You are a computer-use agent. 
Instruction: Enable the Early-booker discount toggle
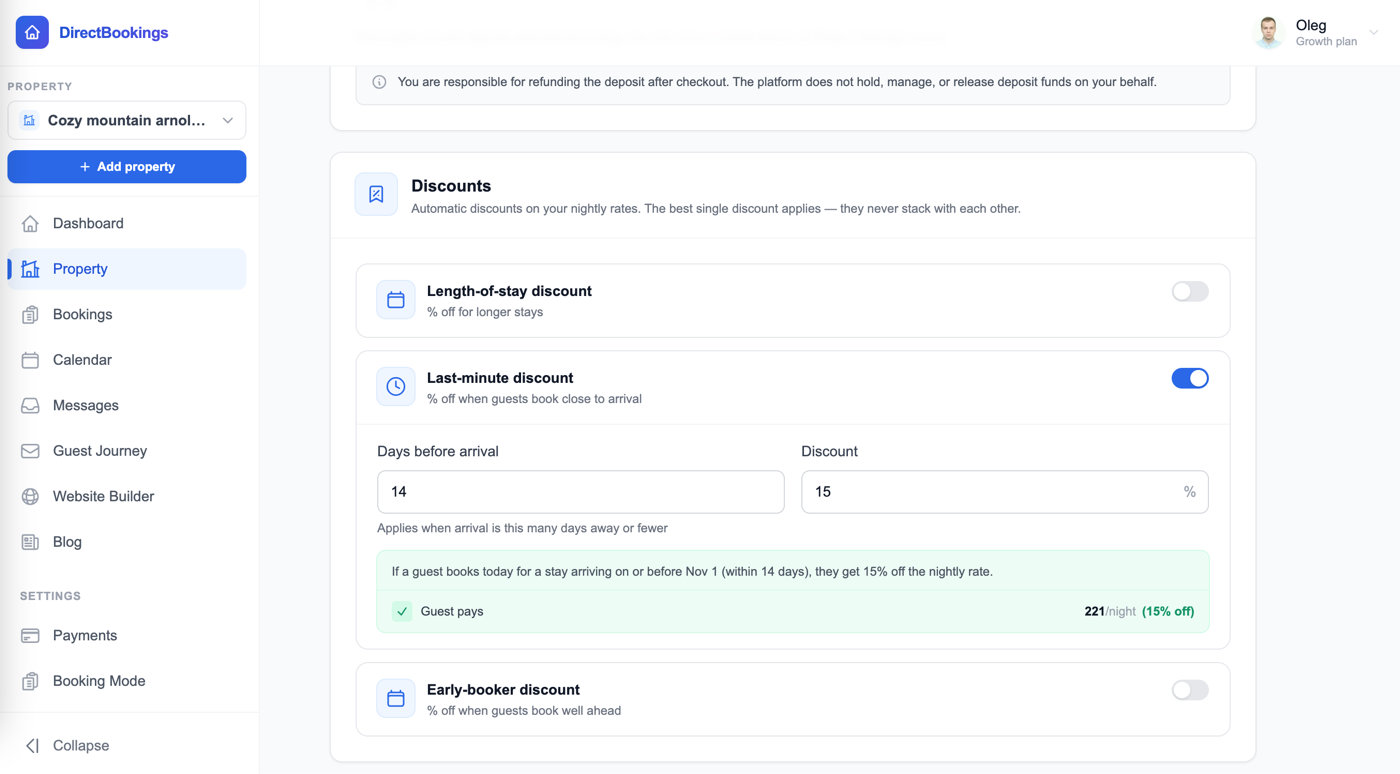[x=1190, y=690]
